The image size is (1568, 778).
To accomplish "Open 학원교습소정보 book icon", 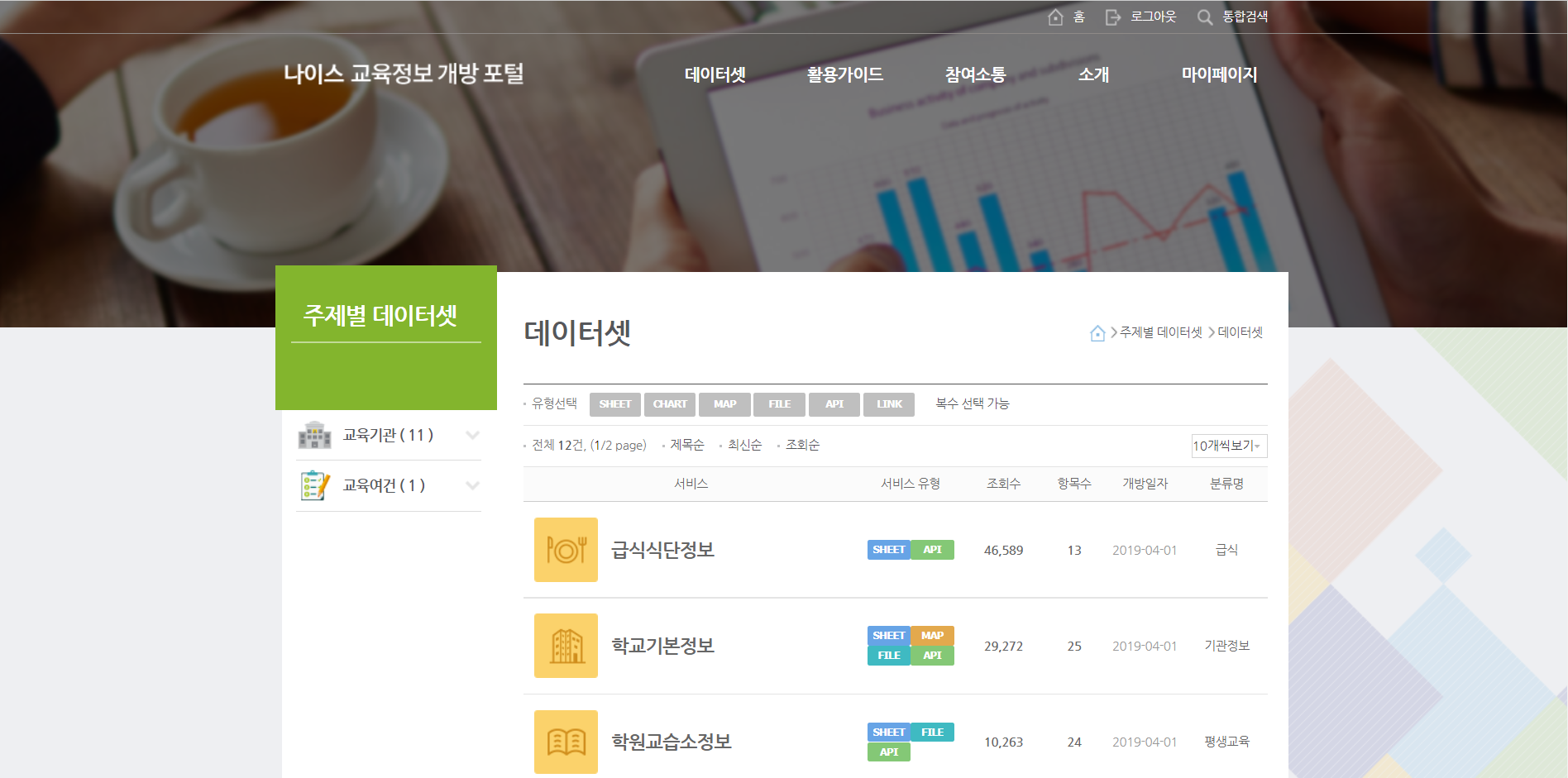I will point(566,742).
